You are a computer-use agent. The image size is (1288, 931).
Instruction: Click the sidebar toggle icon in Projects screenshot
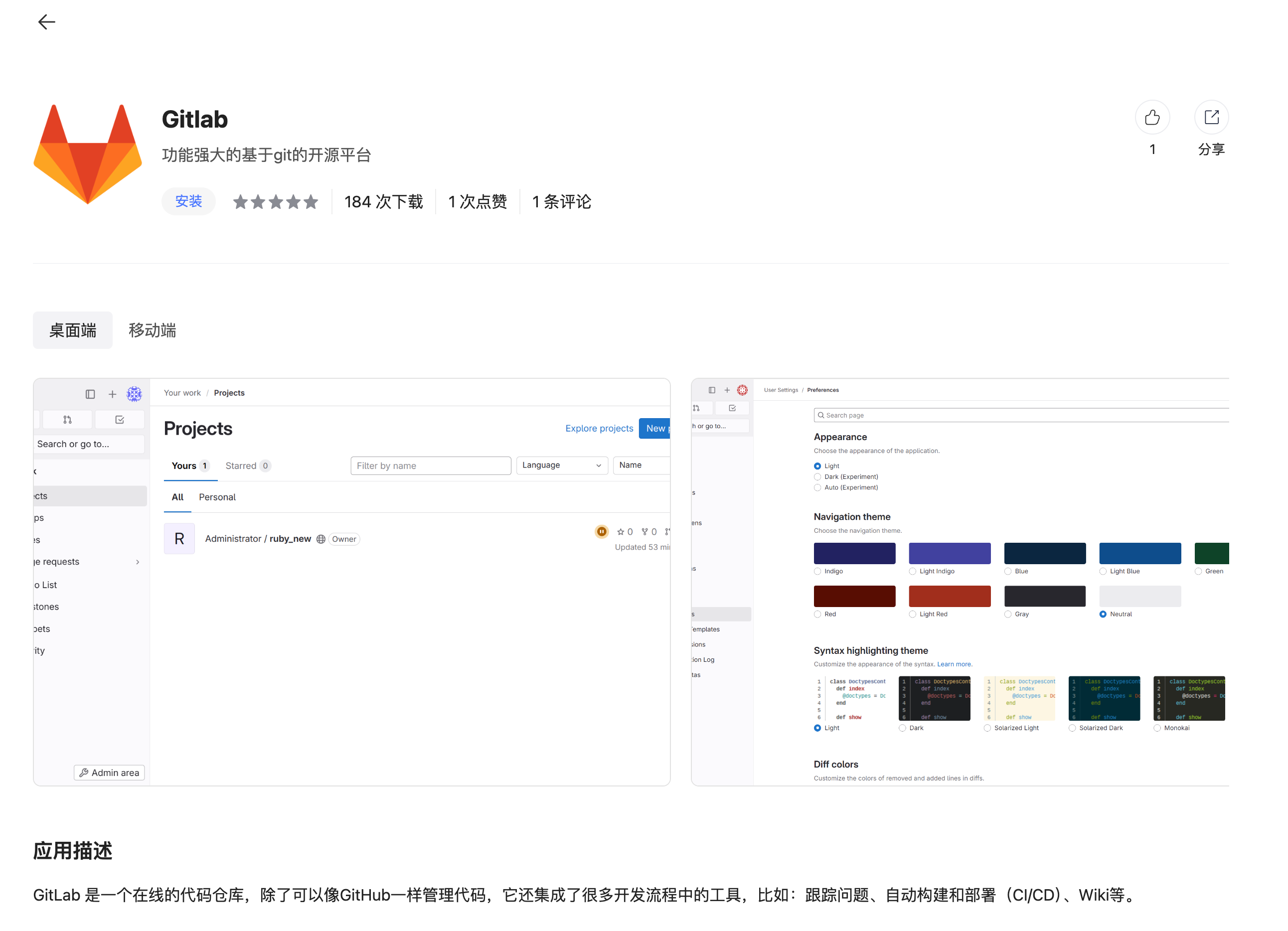90,394
